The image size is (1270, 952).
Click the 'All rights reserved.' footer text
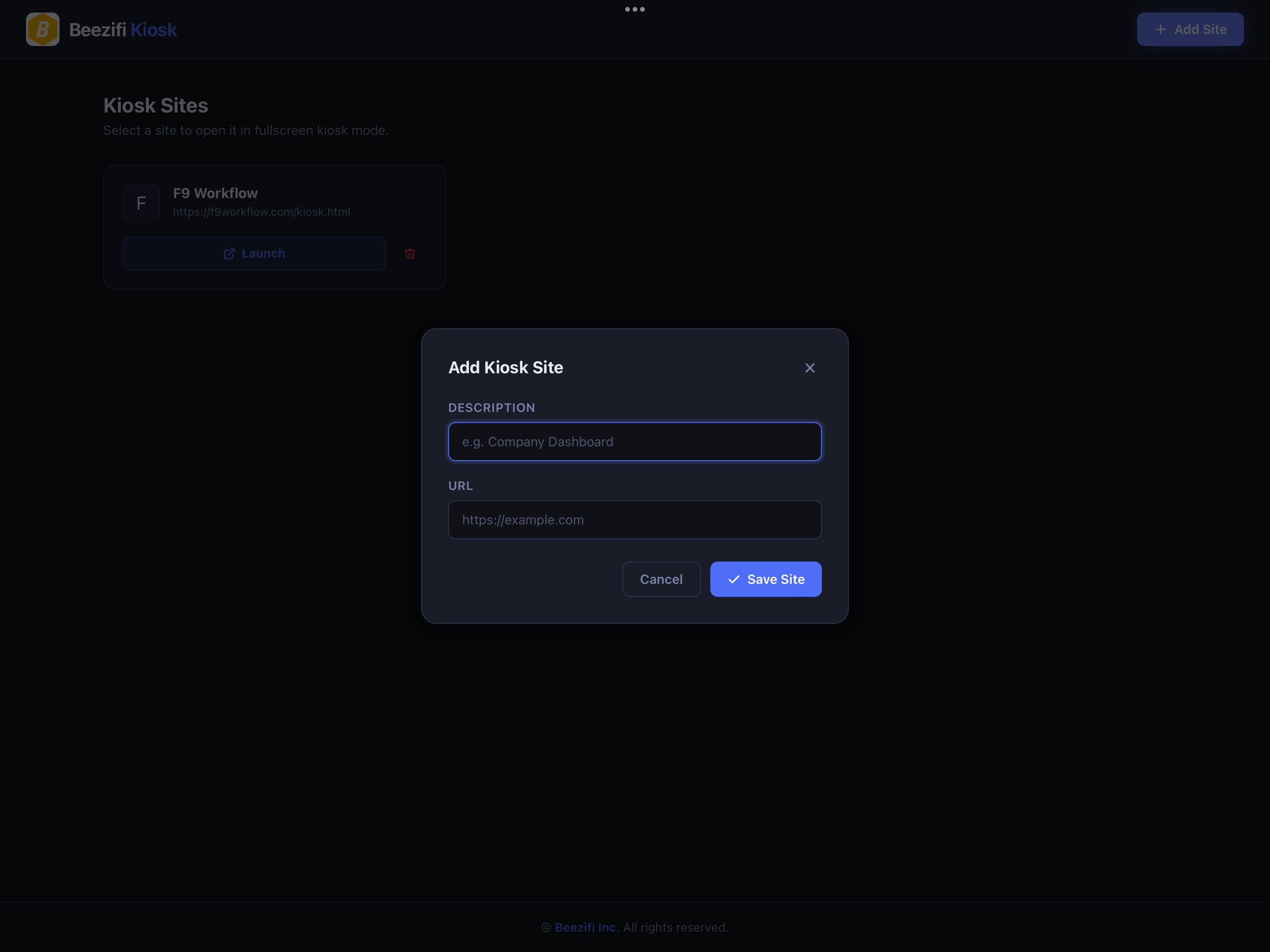point(676,927)
